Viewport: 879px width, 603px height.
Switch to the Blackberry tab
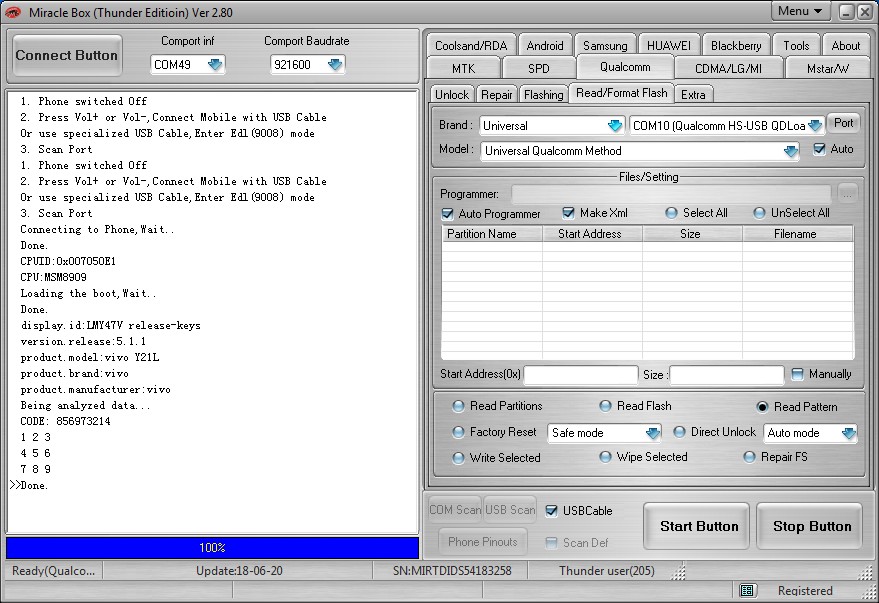pyautogui.click(x=736, y=45)
